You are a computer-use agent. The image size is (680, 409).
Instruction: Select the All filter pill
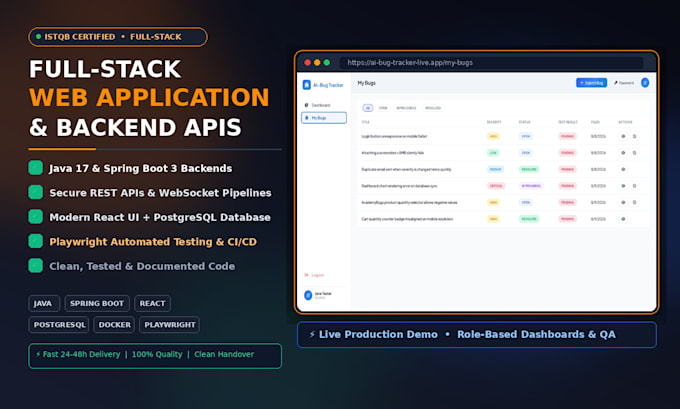coord(368,108)
